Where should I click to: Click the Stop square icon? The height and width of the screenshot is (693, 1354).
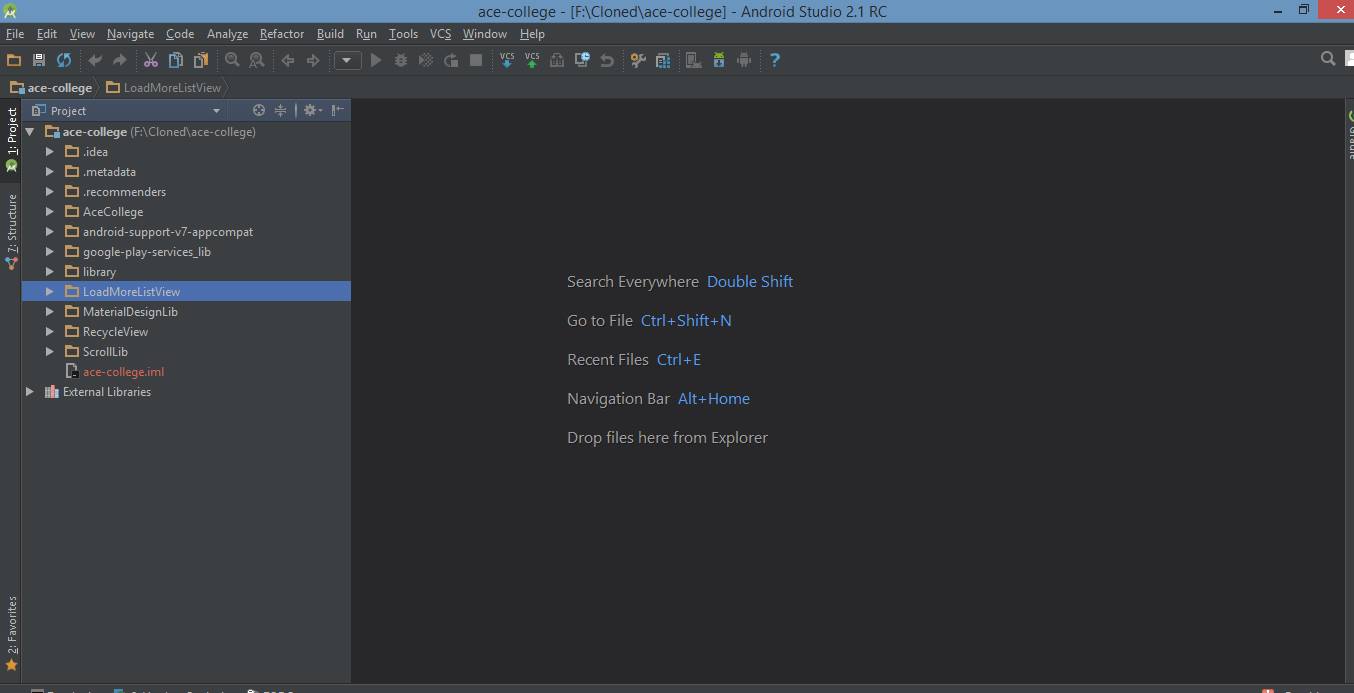[476, 60]
